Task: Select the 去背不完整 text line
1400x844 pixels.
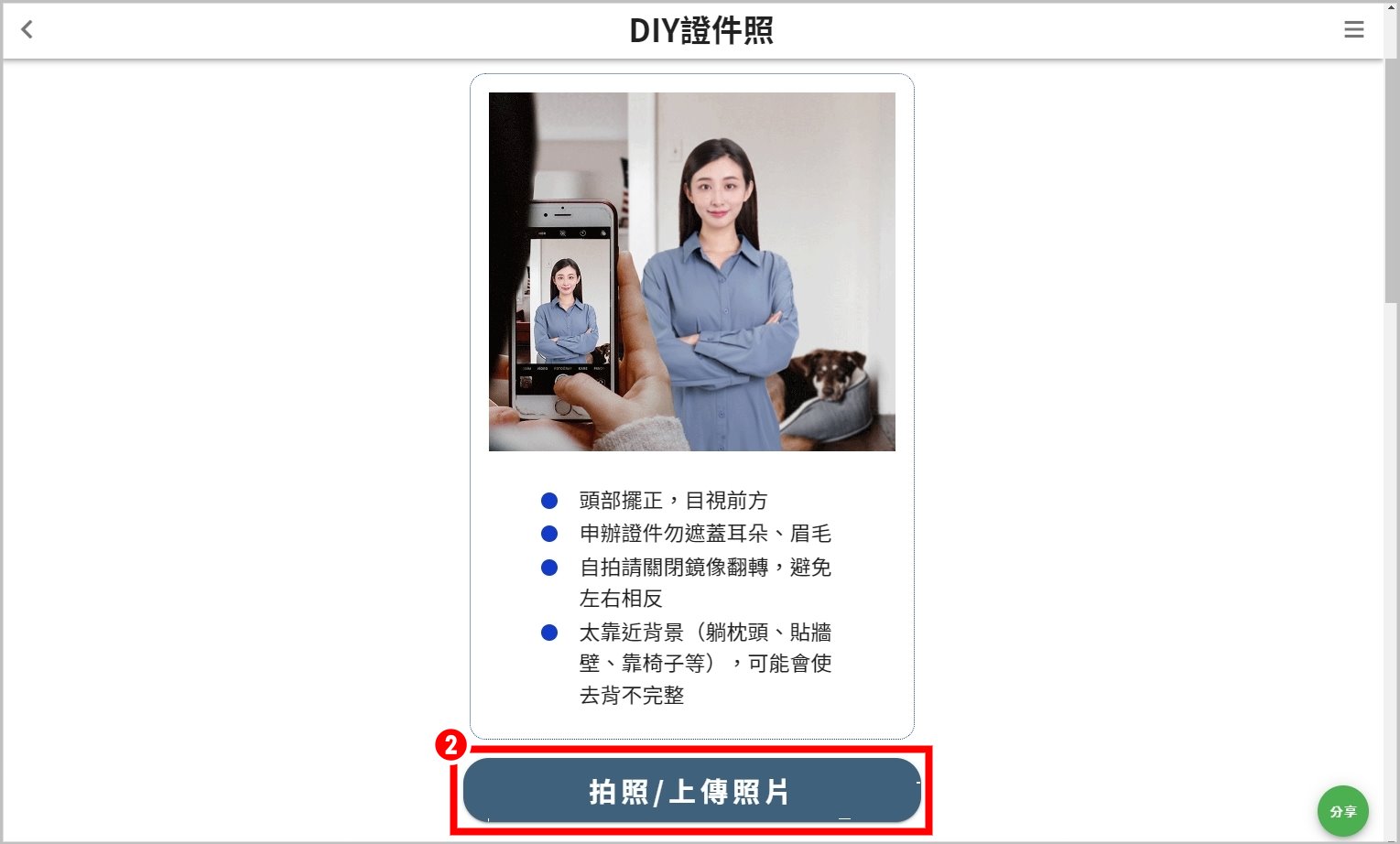Action: coord(632,696)
